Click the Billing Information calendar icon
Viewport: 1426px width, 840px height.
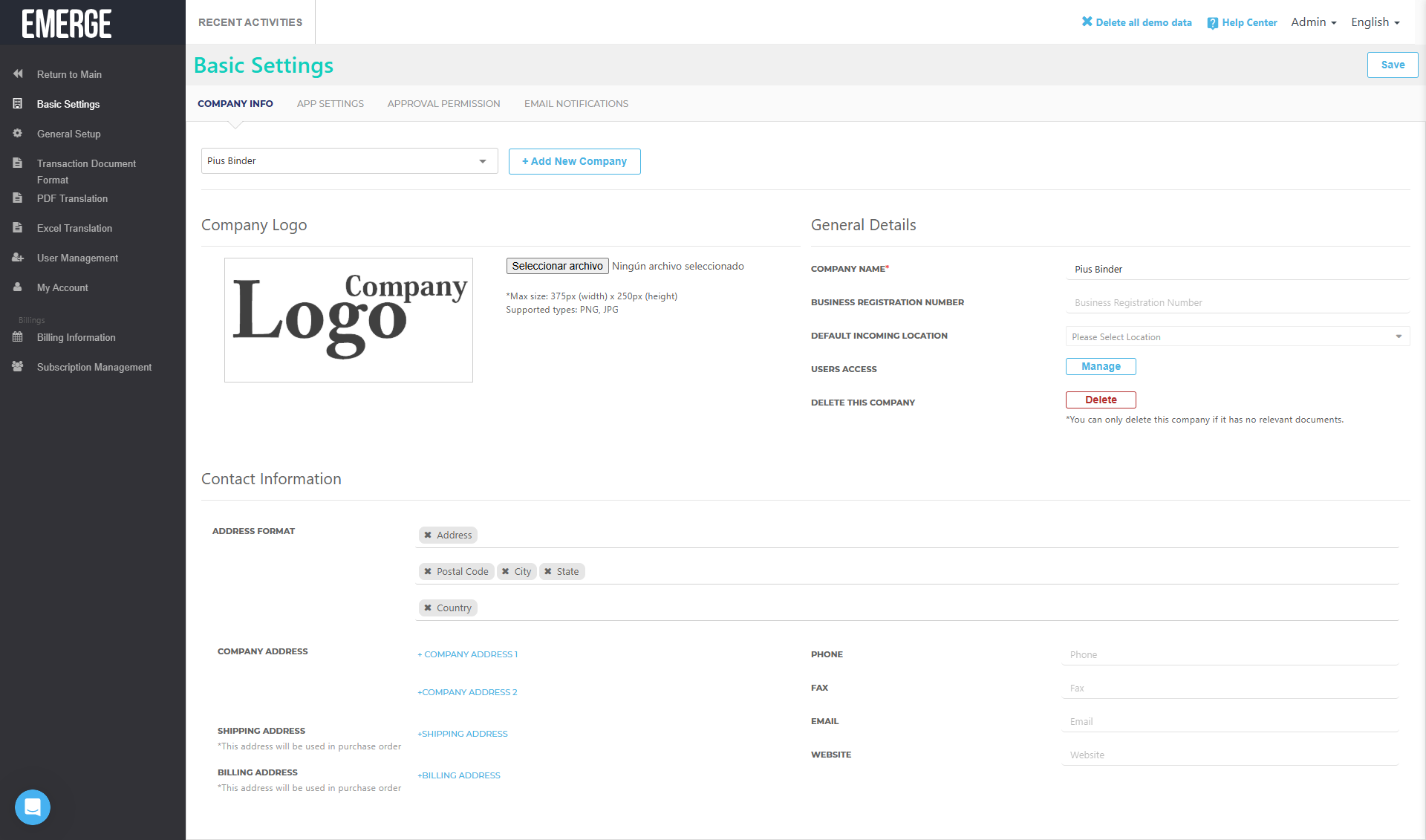tap(18, 337)
